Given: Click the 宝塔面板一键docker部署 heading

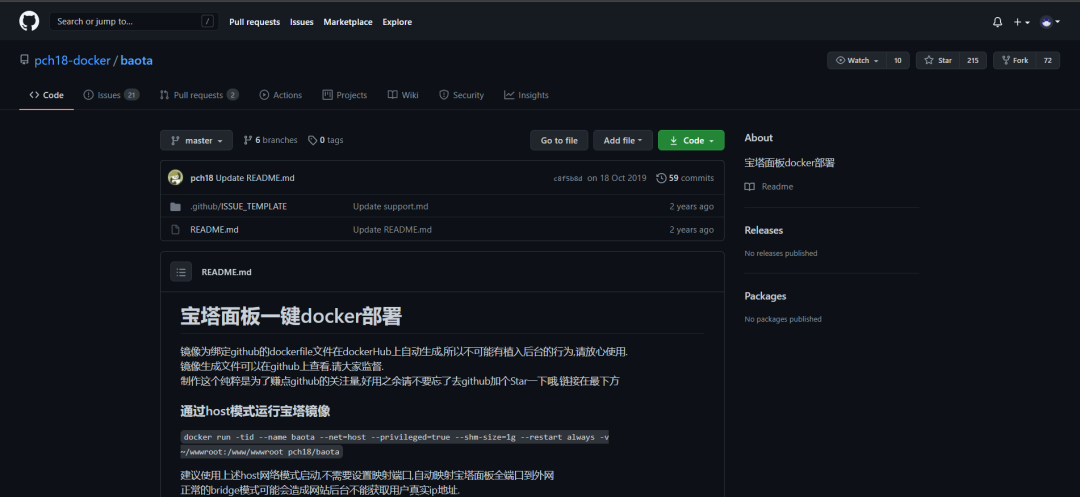Looking at the screenshot, I should click(x=291, y=317).
